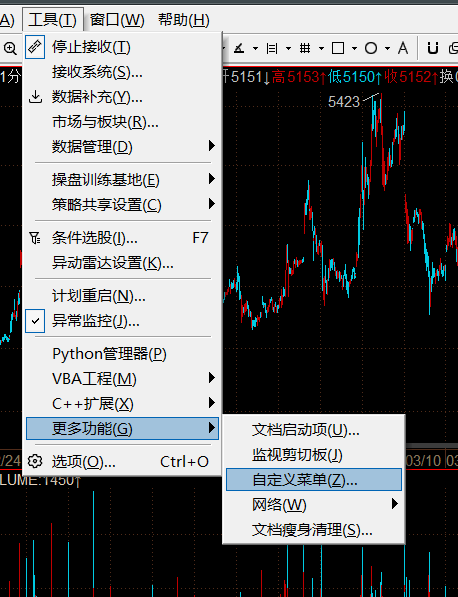The height and width of the screenshot is (597, 458).
Task: Choose 自定义菜单(Z)... submenu entry
Action: (x=314, y=479)
